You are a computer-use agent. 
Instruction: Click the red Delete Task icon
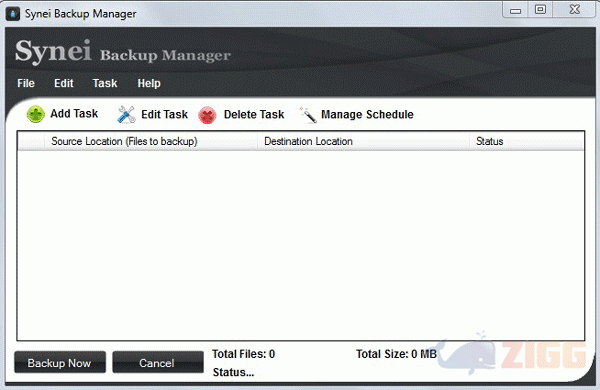[x=207, y=115]
